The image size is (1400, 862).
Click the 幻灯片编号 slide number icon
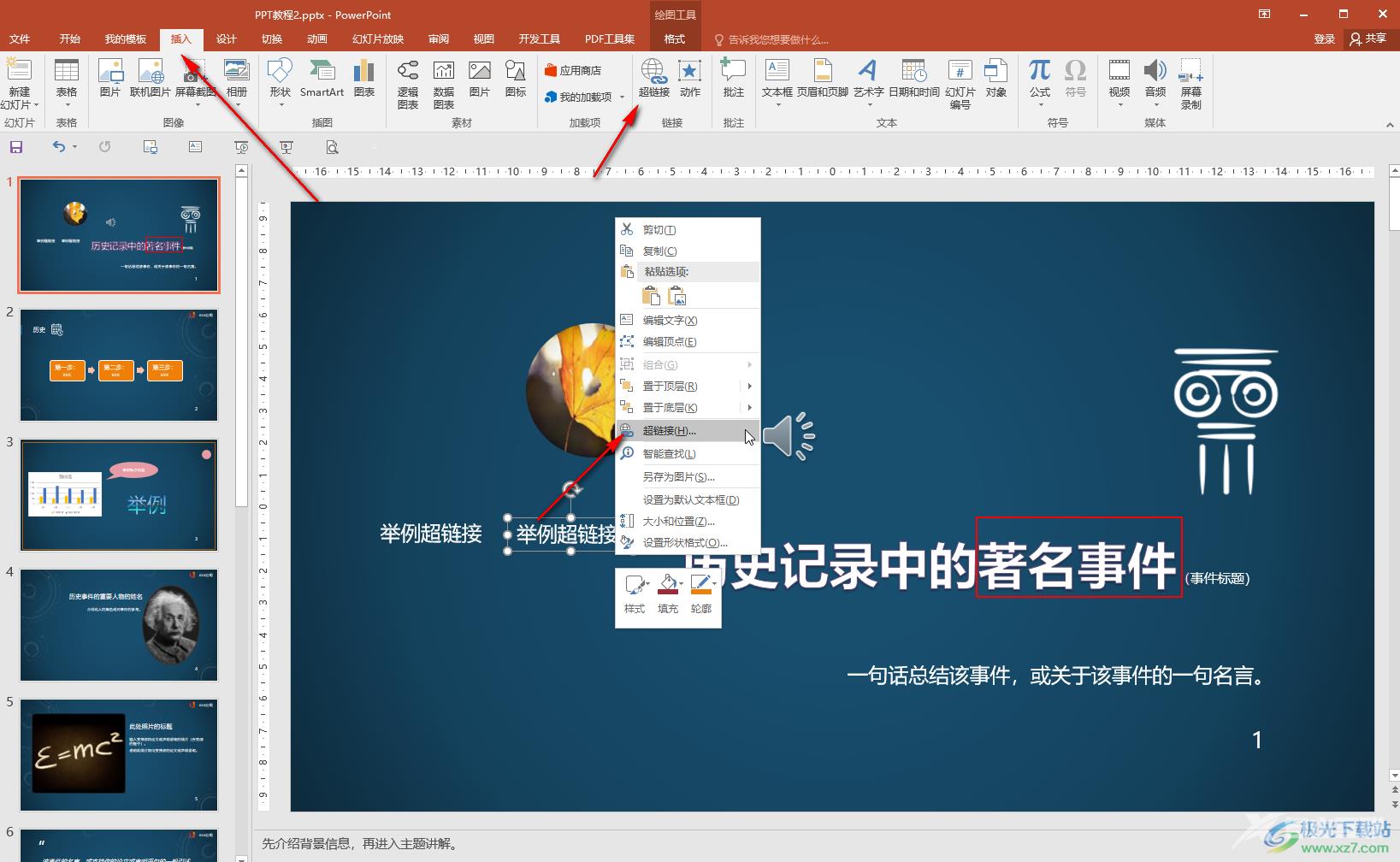[960, 84]
